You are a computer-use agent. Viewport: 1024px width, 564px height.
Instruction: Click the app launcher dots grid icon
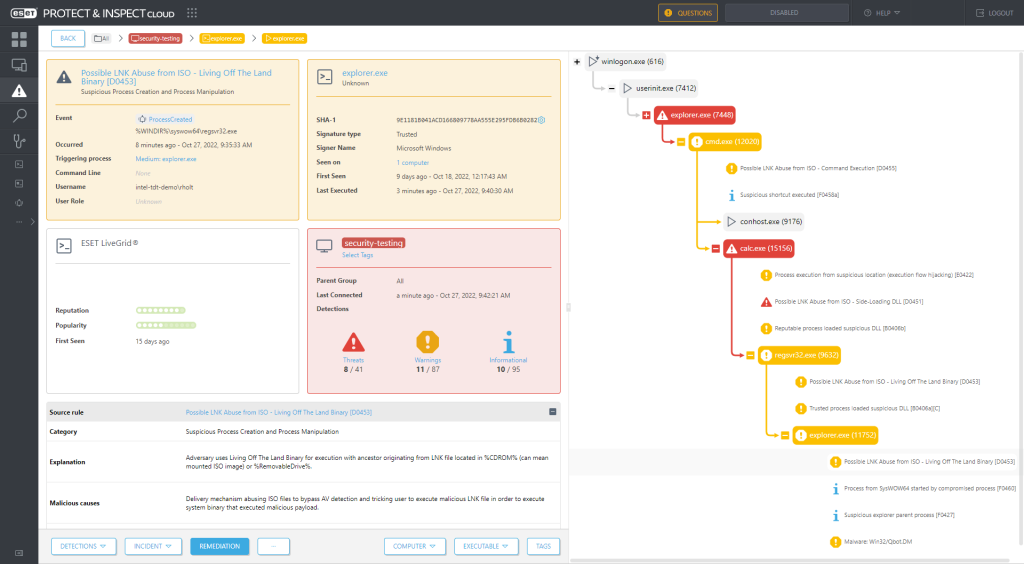point(191,13)
